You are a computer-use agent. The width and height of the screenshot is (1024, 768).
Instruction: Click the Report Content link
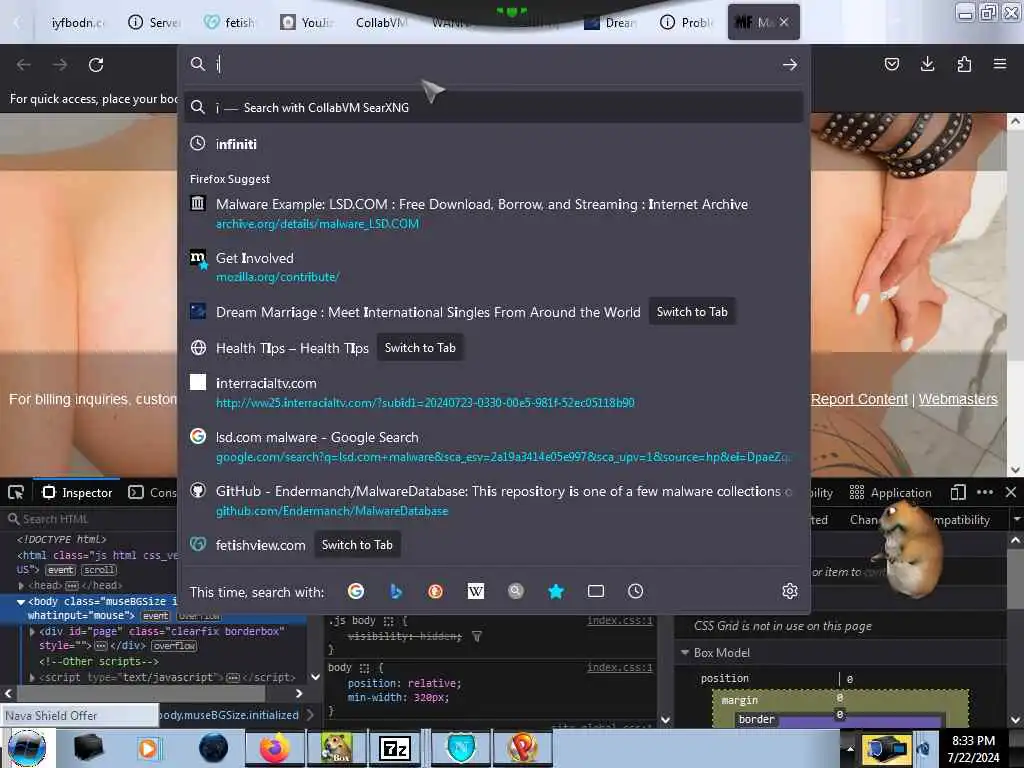(x=859, y=399)
